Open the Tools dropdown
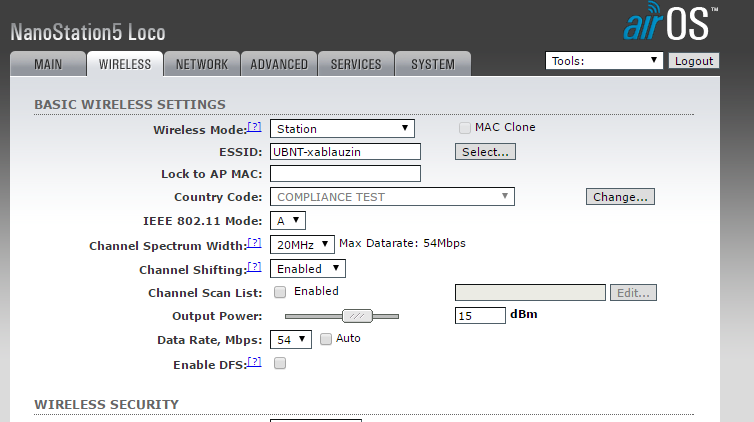Viewport: 754px width, 422px height. 604,61
